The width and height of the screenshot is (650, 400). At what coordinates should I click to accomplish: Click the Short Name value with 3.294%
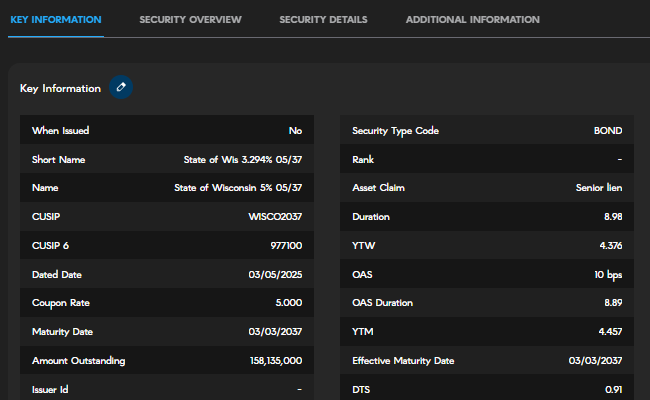click(x=243, y=159)
